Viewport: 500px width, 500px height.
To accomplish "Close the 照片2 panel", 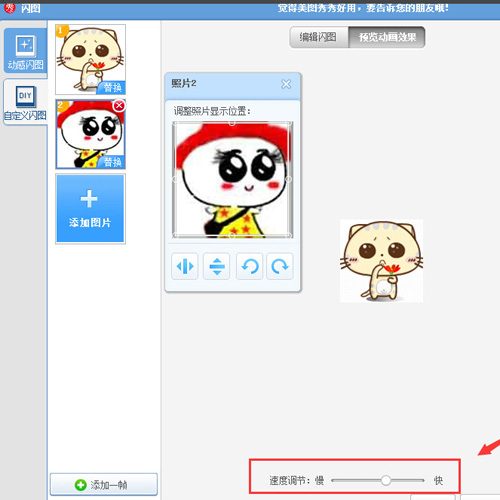I will 286,84.
